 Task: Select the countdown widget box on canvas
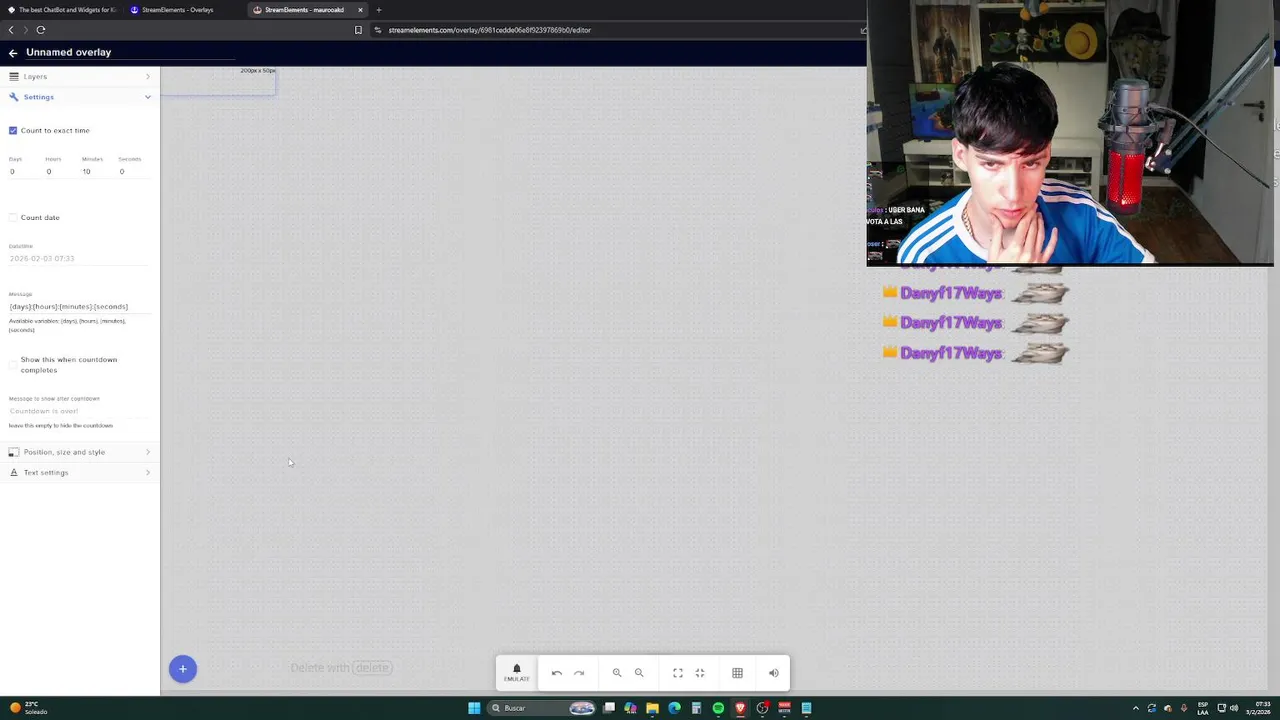click(x=218, y=81)
